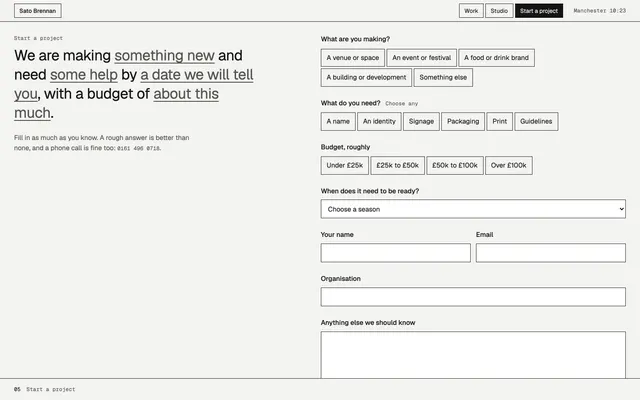Select 'Something else' option
640x400 pixels.
[443, 78]
